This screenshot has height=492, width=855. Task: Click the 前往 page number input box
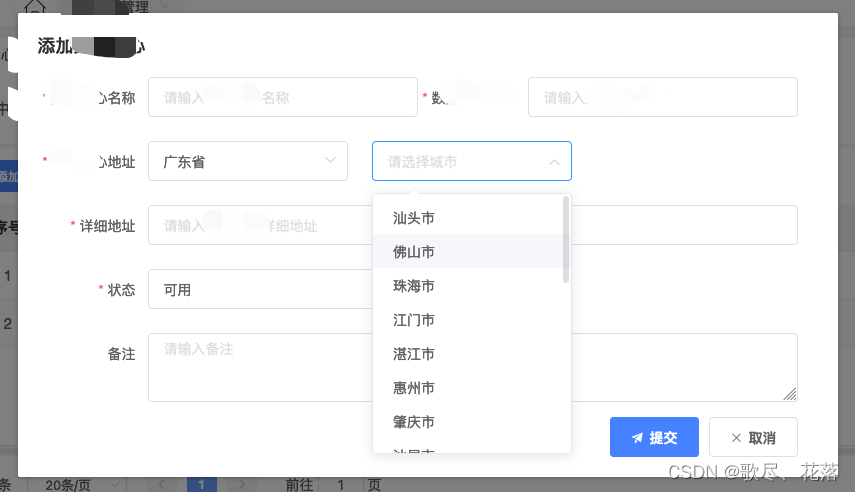[x=341, y=484]
